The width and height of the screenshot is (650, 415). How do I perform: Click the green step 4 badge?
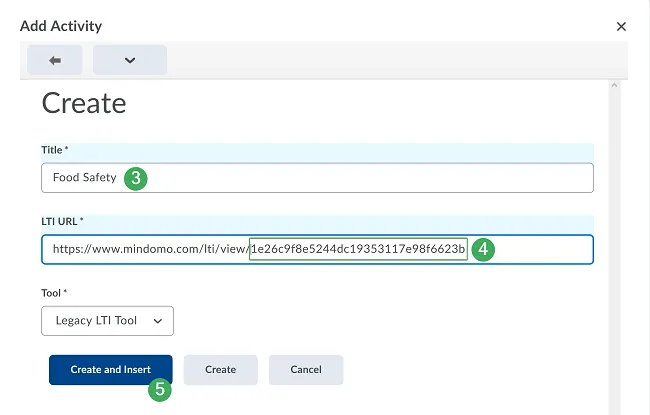(x=484, y=250)
